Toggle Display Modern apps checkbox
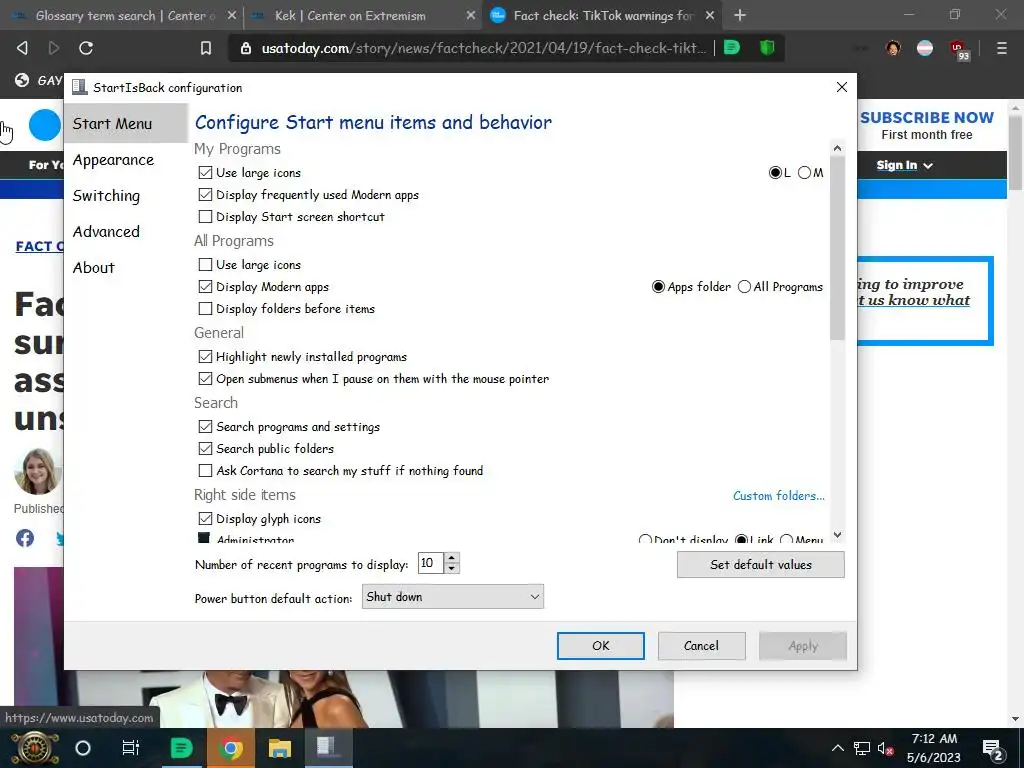This screenshot has width=1024, height=768. click(x=205, y=287)
